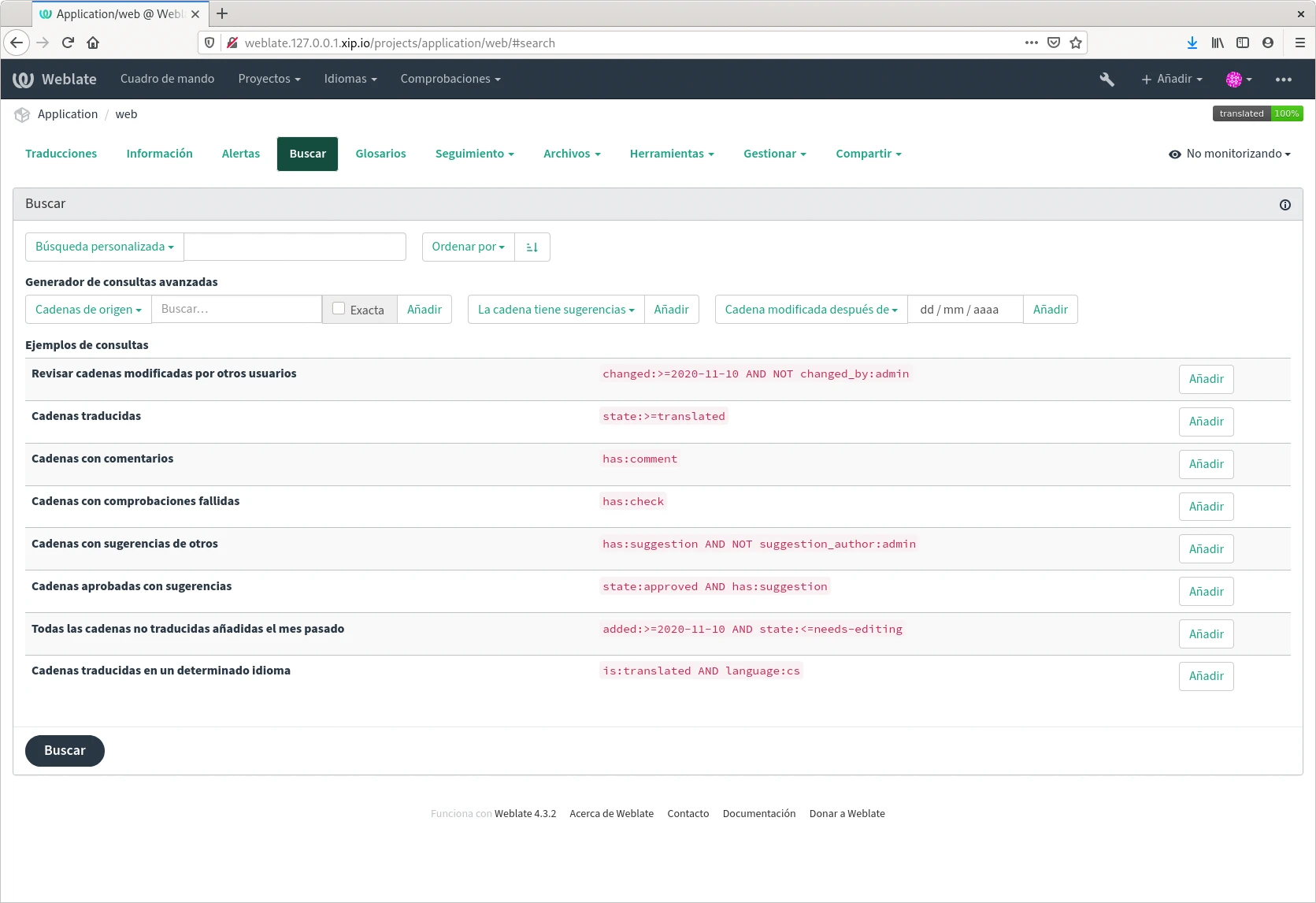Image resolution: width=1316 pixels, height=903 pixels.
Task: Expand the Cadenas de origen dropdown
Action: click(x=88, y=310)
